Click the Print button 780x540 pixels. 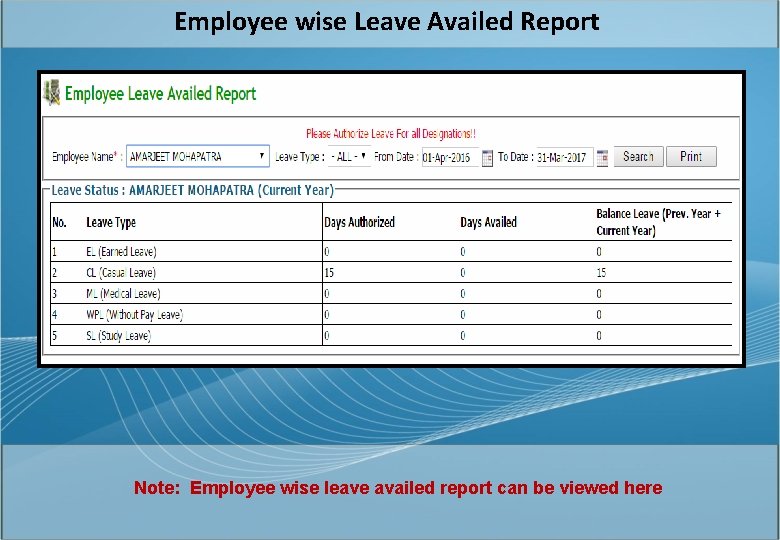691,157
